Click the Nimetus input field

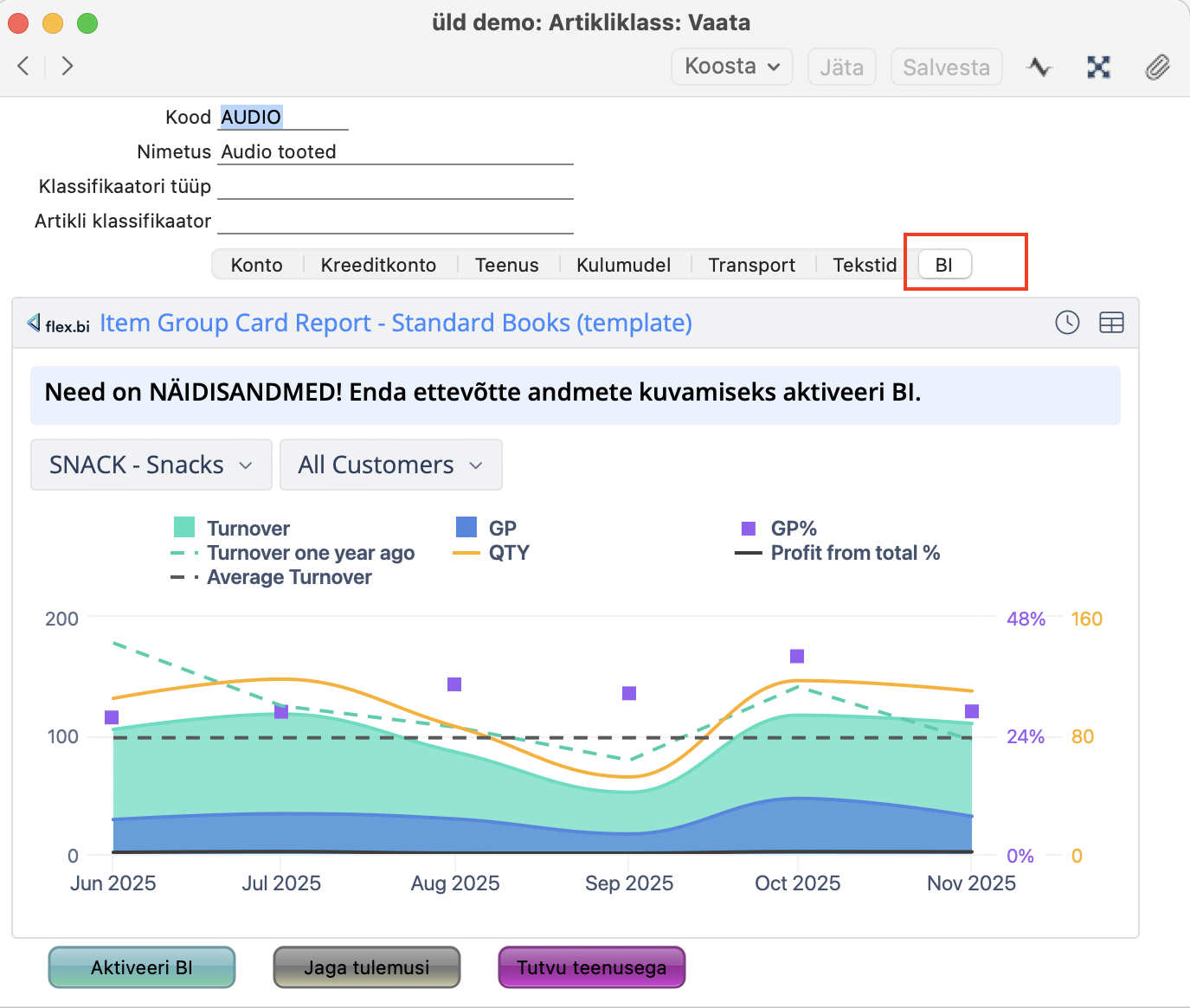click(x=396, y=152)
